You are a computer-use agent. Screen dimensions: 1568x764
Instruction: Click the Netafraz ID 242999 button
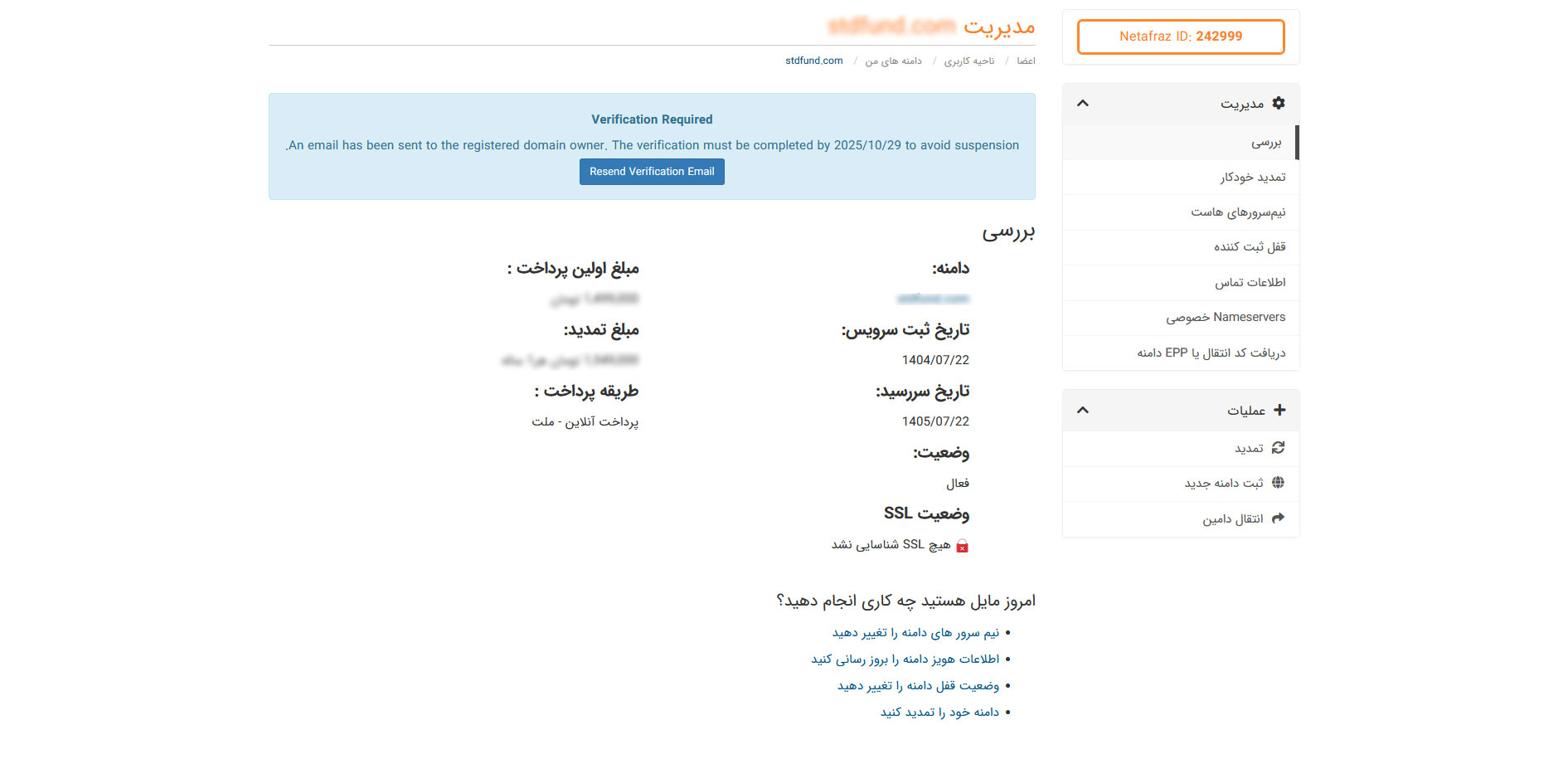(x=1180, y=36)
